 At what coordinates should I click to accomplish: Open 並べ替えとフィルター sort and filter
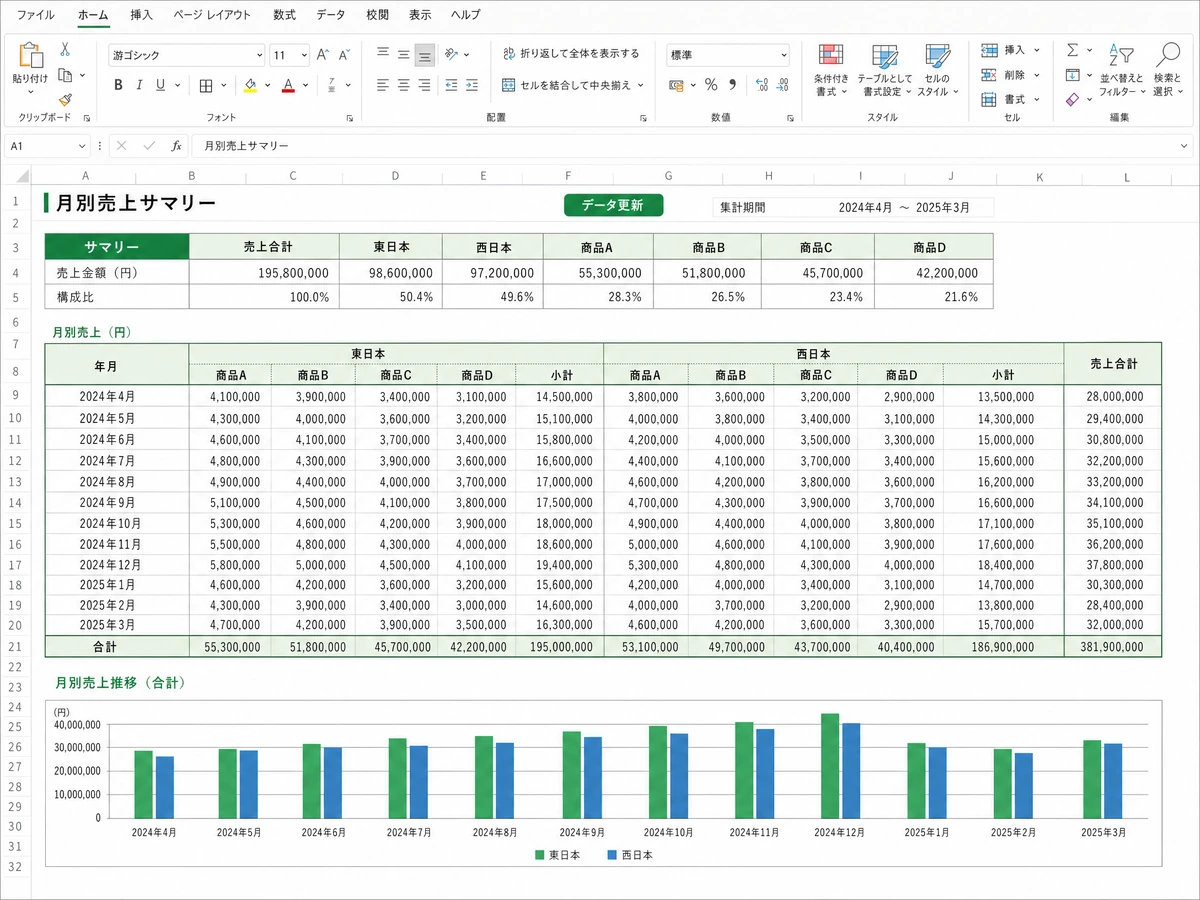point(1121,70)
